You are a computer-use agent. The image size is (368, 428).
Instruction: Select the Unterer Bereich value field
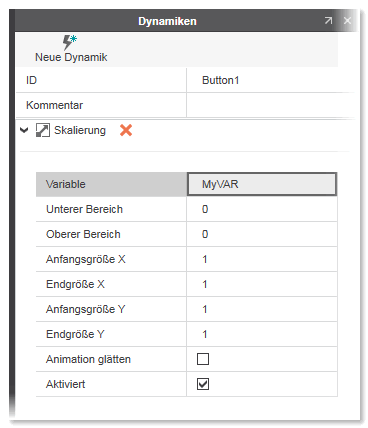click(x=262, y=209)
